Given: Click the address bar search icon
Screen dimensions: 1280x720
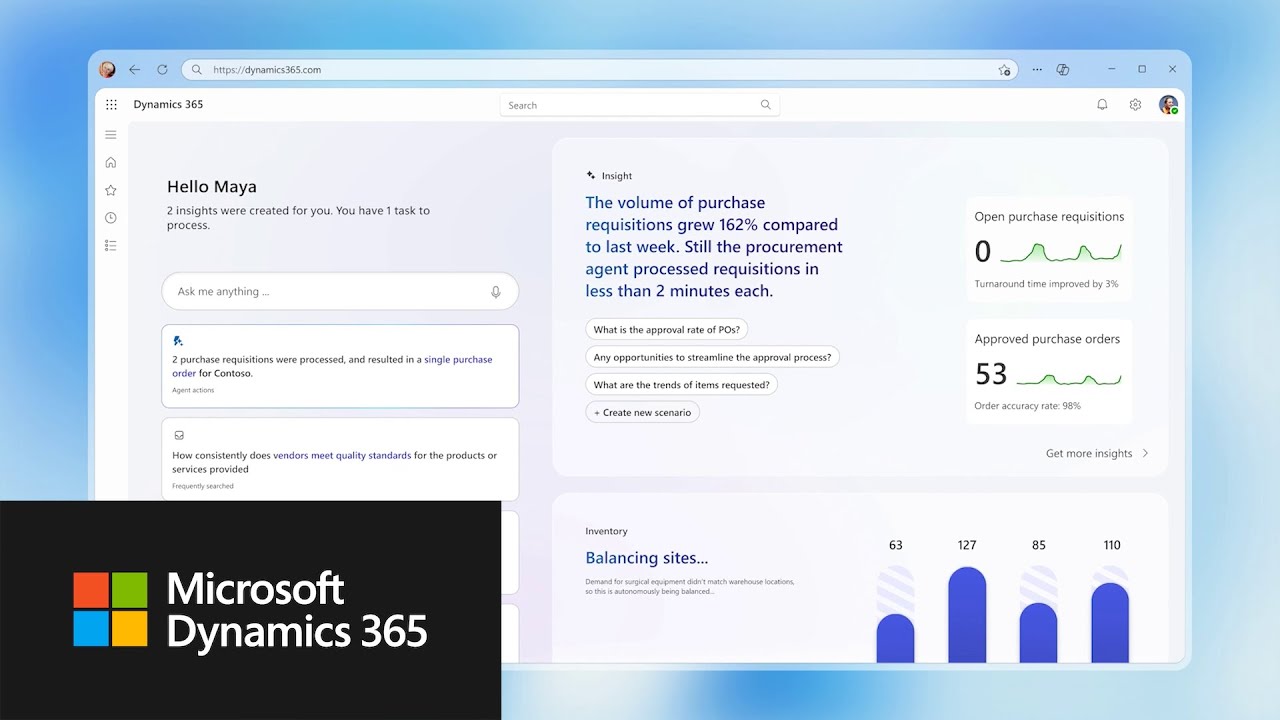Looking at the screenshot, I should coord(197,70).
